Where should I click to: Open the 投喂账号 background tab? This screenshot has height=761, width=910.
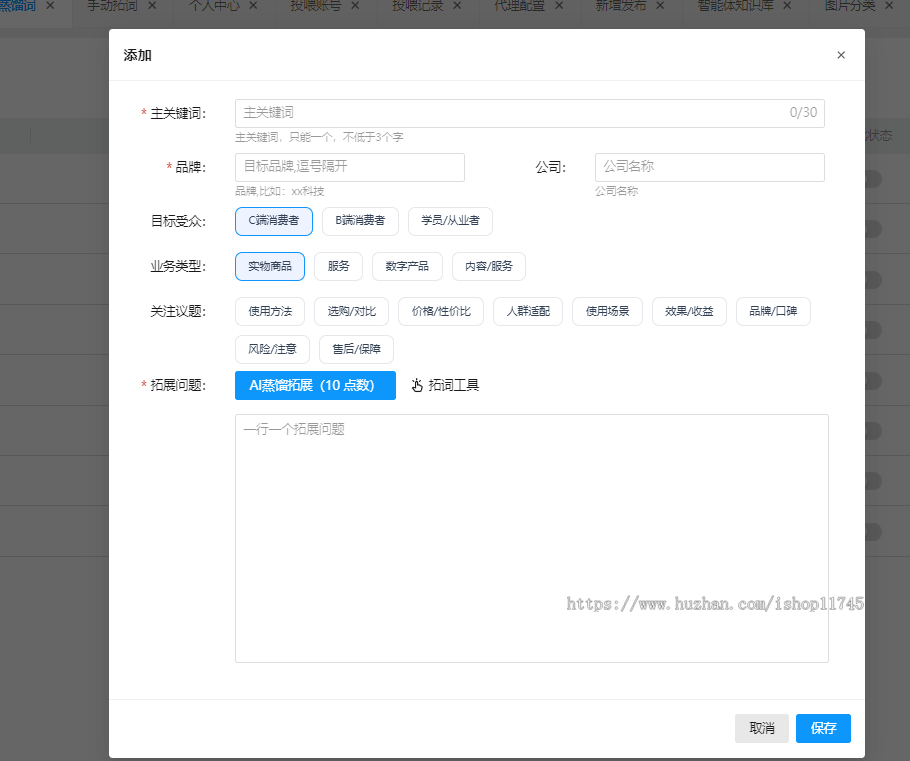[x=316, y=6]
